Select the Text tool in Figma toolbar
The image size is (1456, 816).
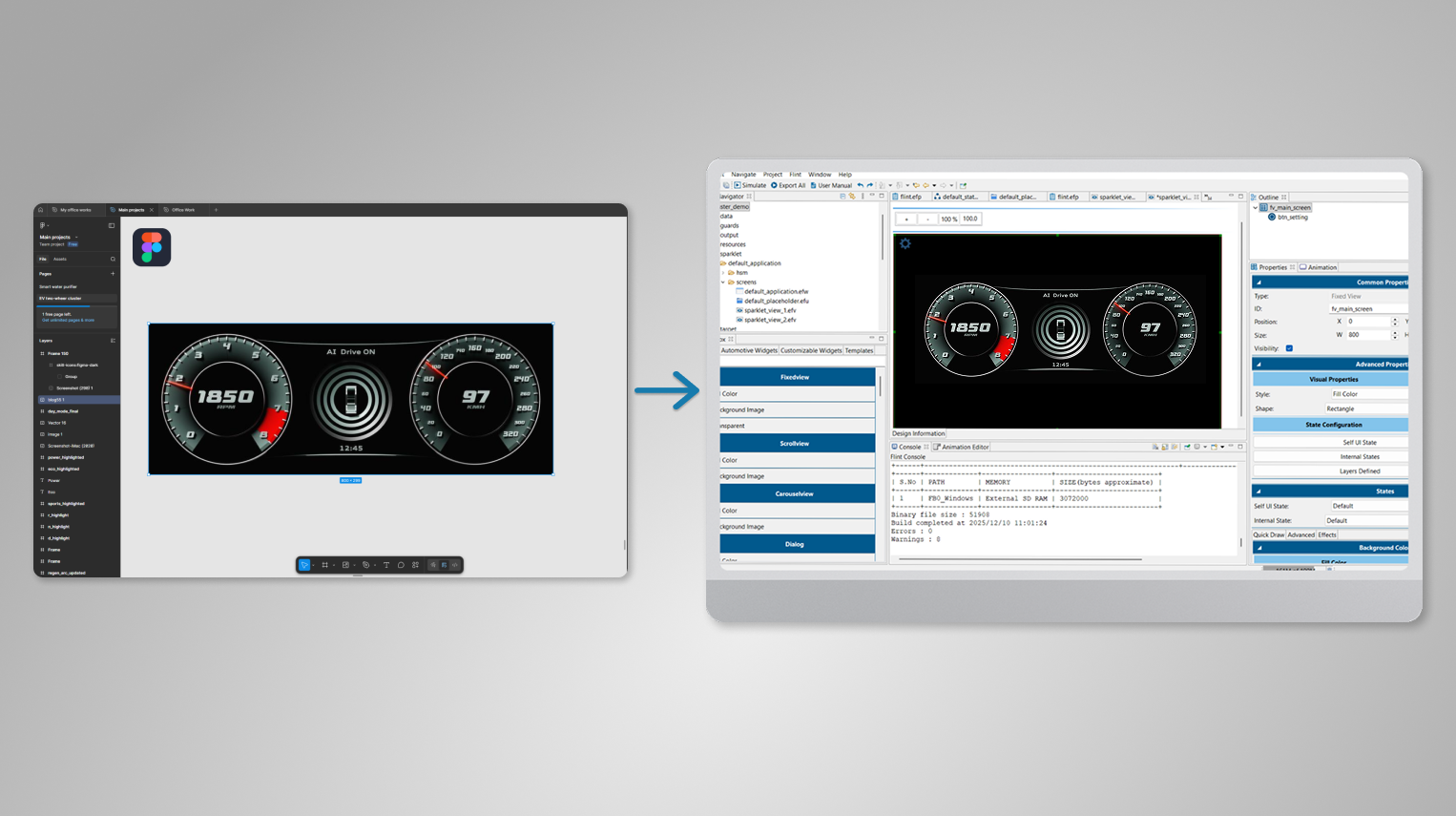pyautogui.click(x=386, y=565)
